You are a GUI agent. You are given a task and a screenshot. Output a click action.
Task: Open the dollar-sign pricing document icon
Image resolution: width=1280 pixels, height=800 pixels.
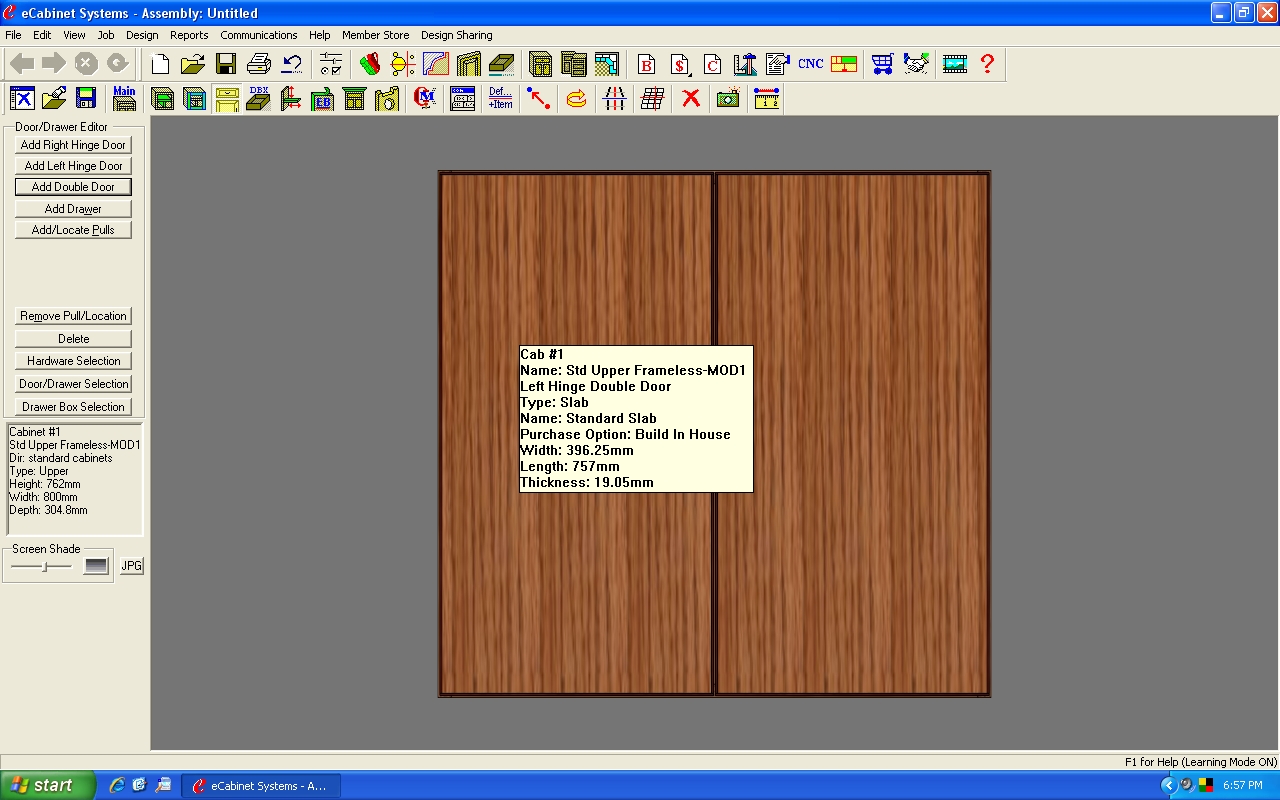(x=680, y=65)
